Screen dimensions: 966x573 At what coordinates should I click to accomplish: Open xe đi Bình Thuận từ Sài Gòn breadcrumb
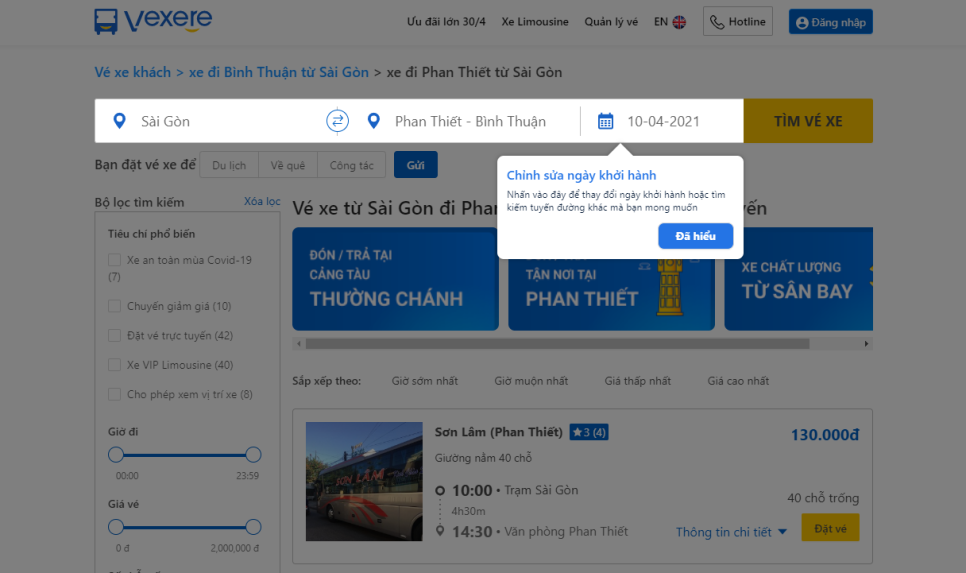(278, 72)
